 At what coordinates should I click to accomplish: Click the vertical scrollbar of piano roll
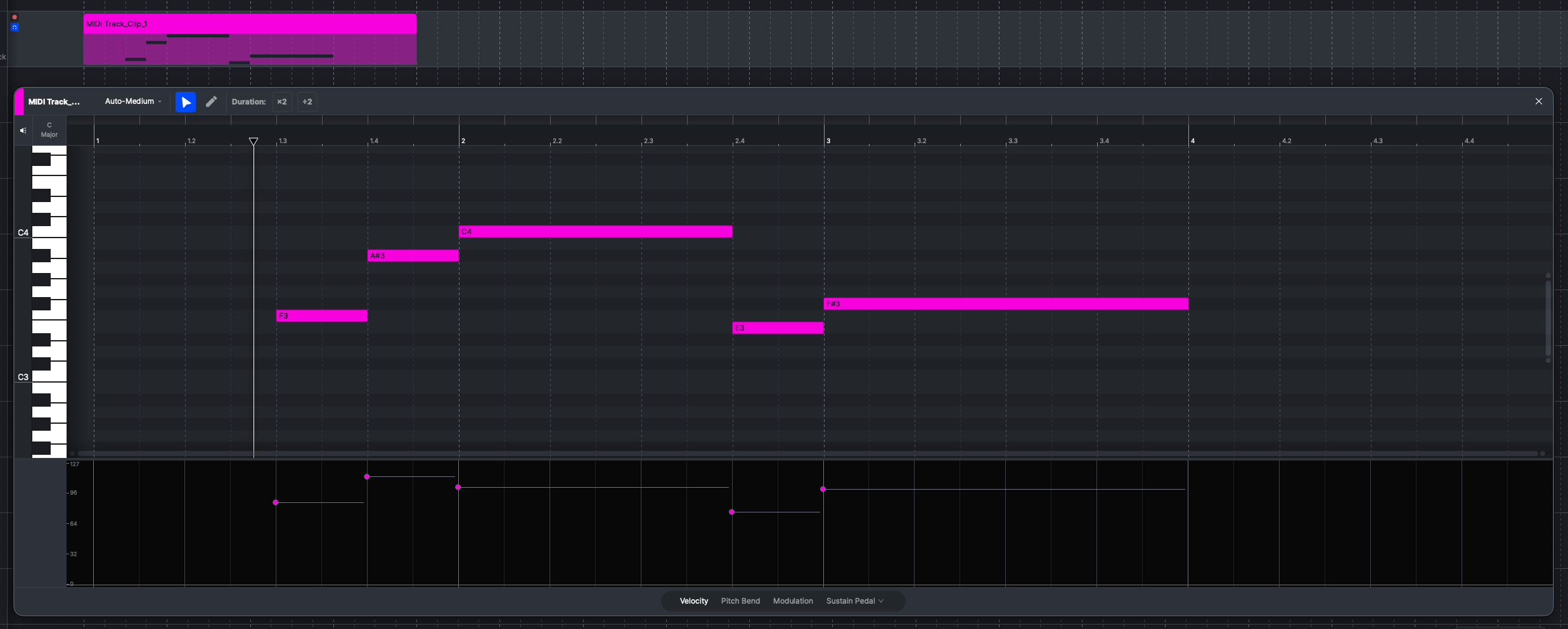pos(1548,318)
